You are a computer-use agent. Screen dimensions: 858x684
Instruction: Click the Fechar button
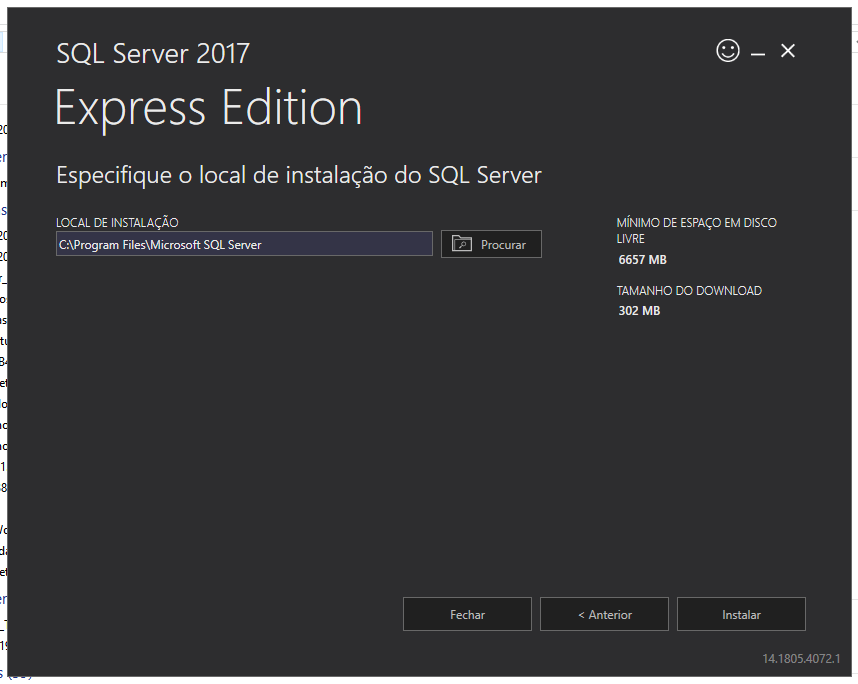click(x=467, y=615)
